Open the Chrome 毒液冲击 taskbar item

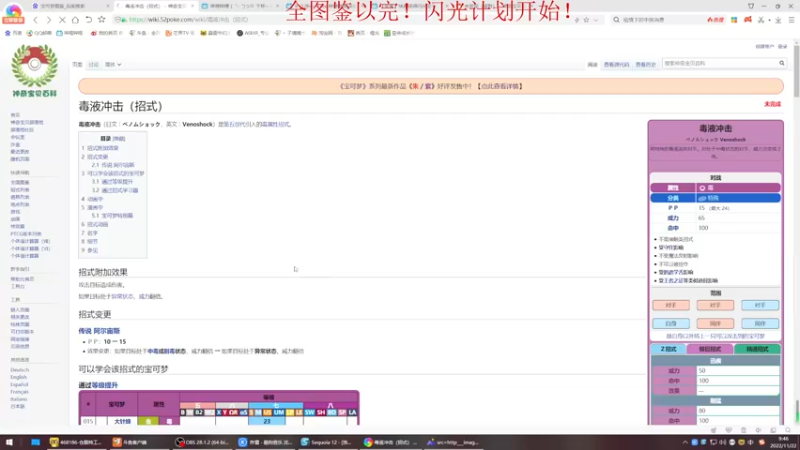pyautogui.click(x=391, y=442)
